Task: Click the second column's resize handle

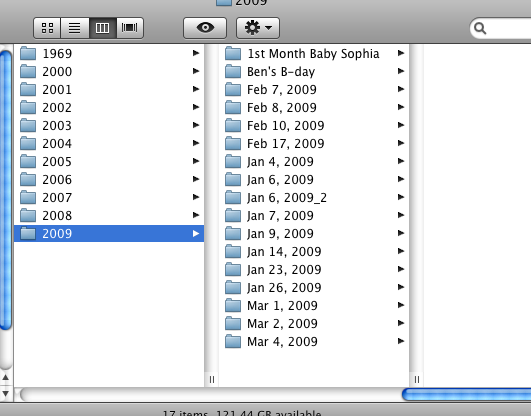Action: click(417, 379)
